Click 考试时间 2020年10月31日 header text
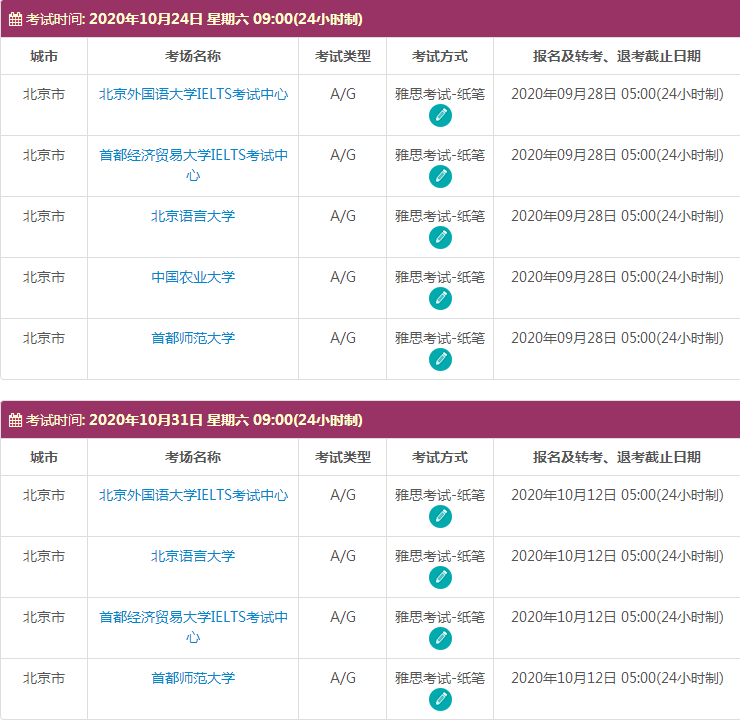This screenshot has width=740, height=720. [194, 420]
